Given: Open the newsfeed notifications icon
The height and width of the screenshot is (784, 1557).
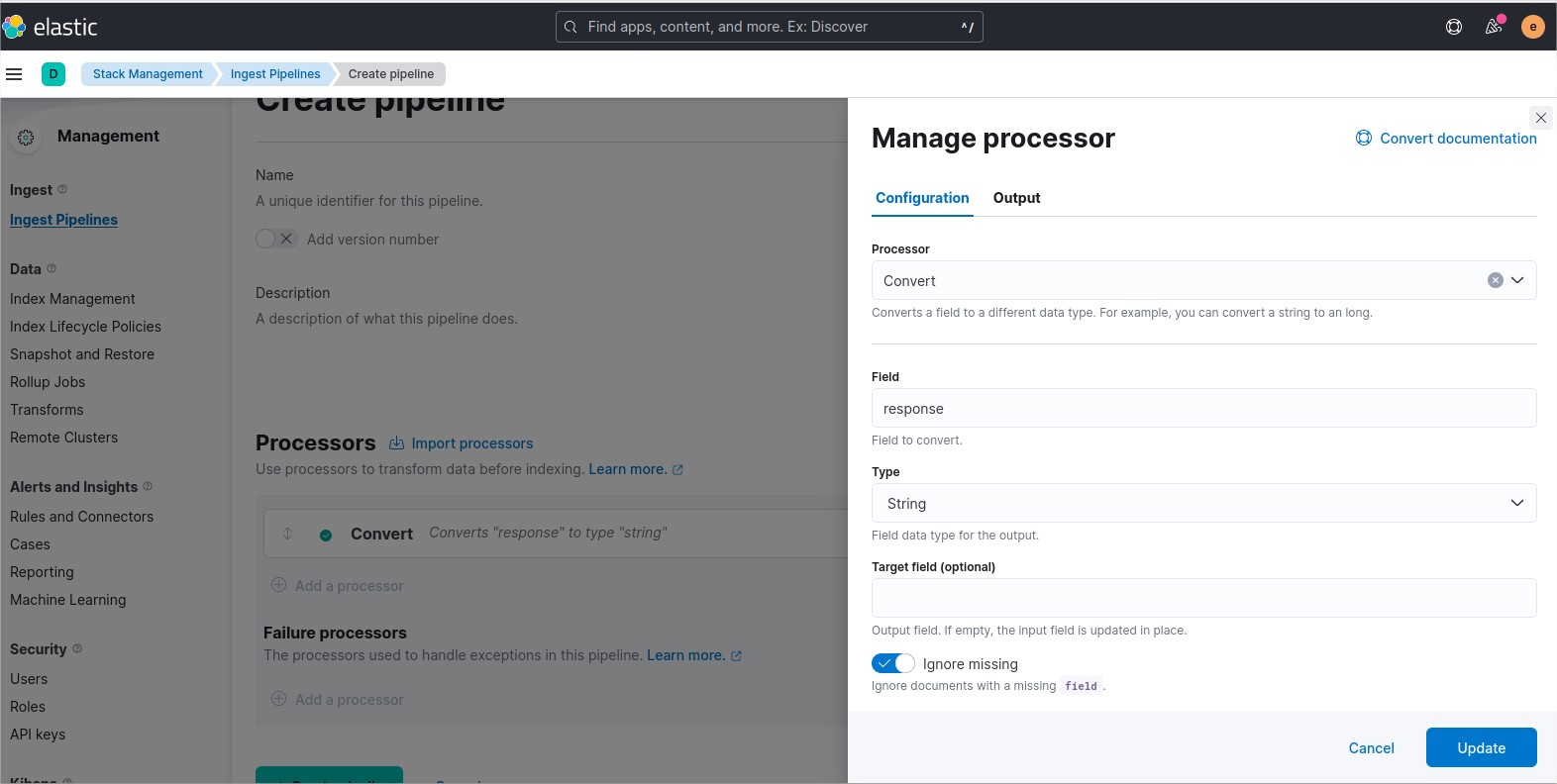Looking at the screenshot, I should (1494, 27).
